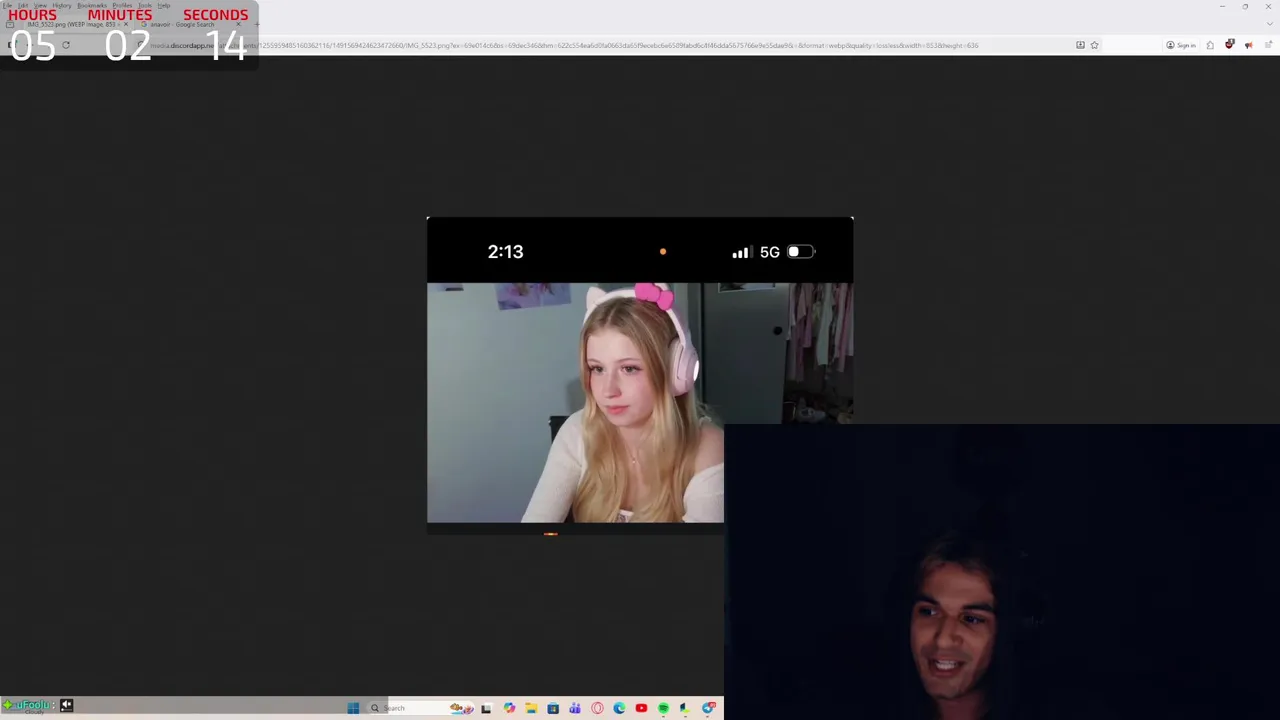Viewport: 1280px width, 720px height.
Task: Launch Copilot from the taskbar
Action: click(509, 708)
